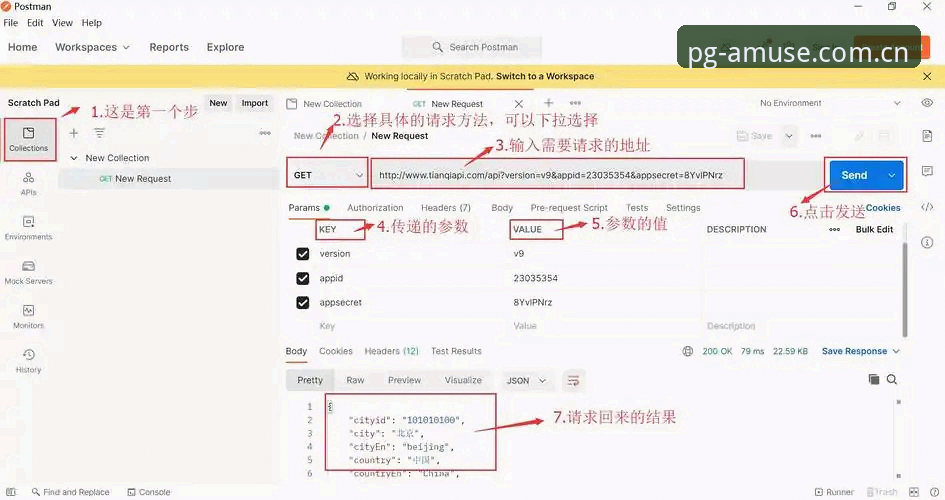Open the APIs sidebar panel
Image resolution: width=945 pixels, height=500 pixels.
[x=28, y=184]
